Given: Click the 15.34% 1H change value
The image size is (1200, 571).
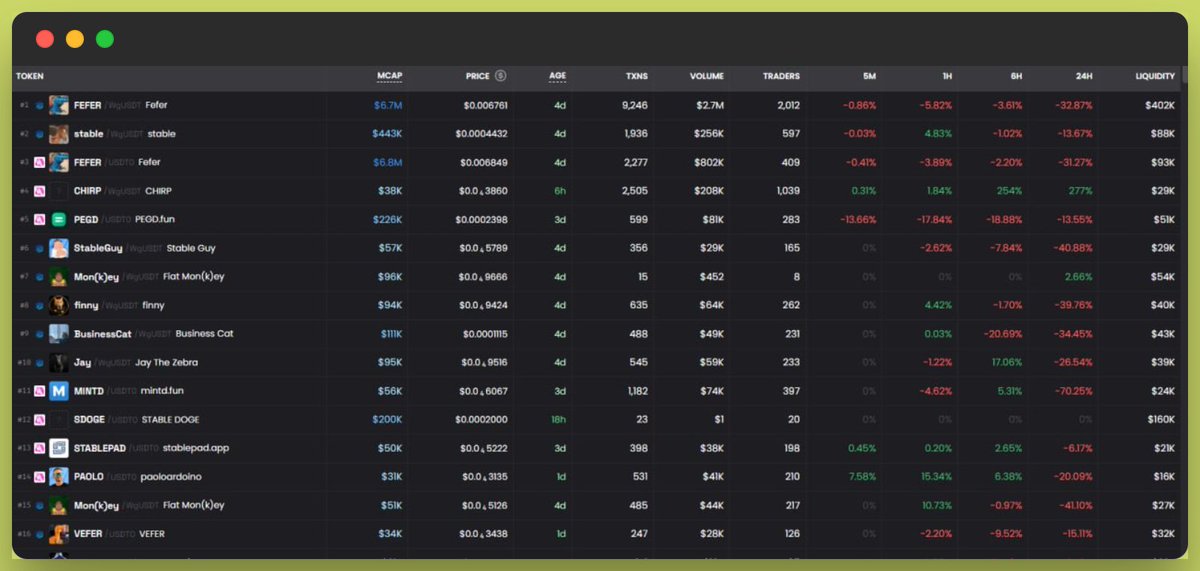Looking at the screenshot, I should (936, 477).
